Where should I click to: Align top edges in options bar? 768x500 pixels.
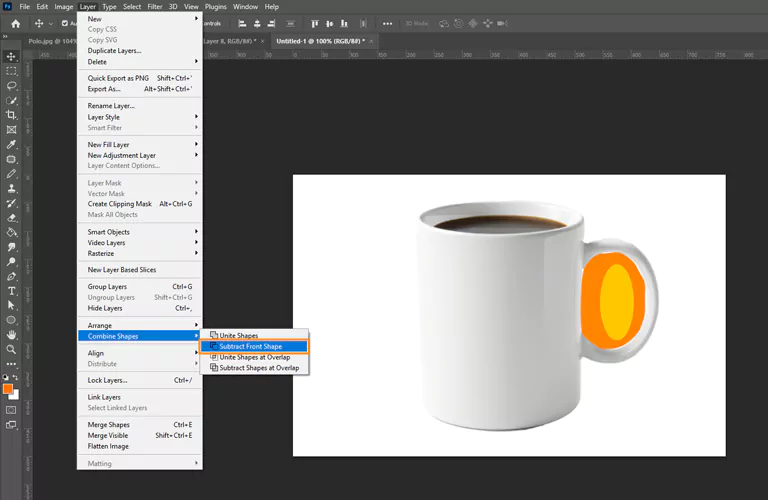(x=315, y=24)
